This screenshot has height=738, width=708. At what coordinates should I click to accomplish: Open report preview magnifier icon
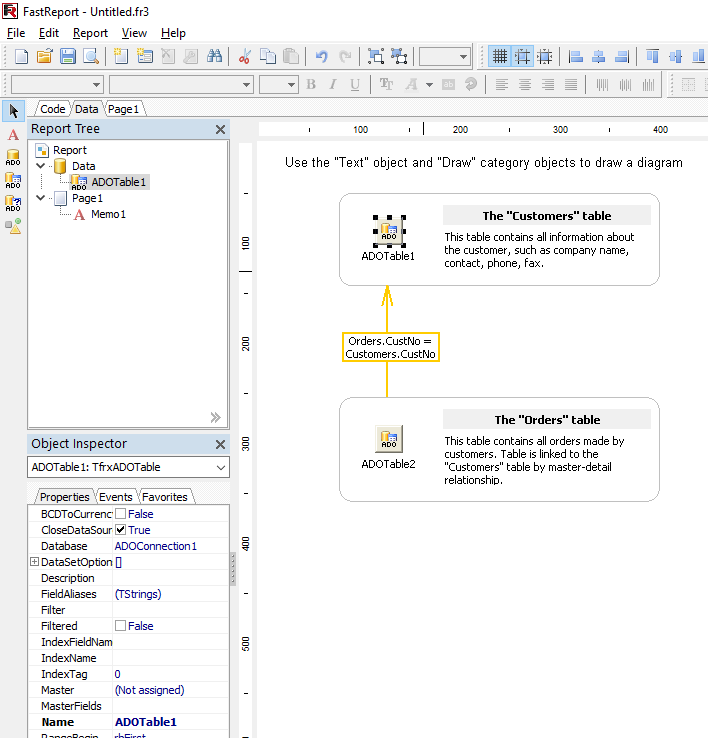click(91, 56)
